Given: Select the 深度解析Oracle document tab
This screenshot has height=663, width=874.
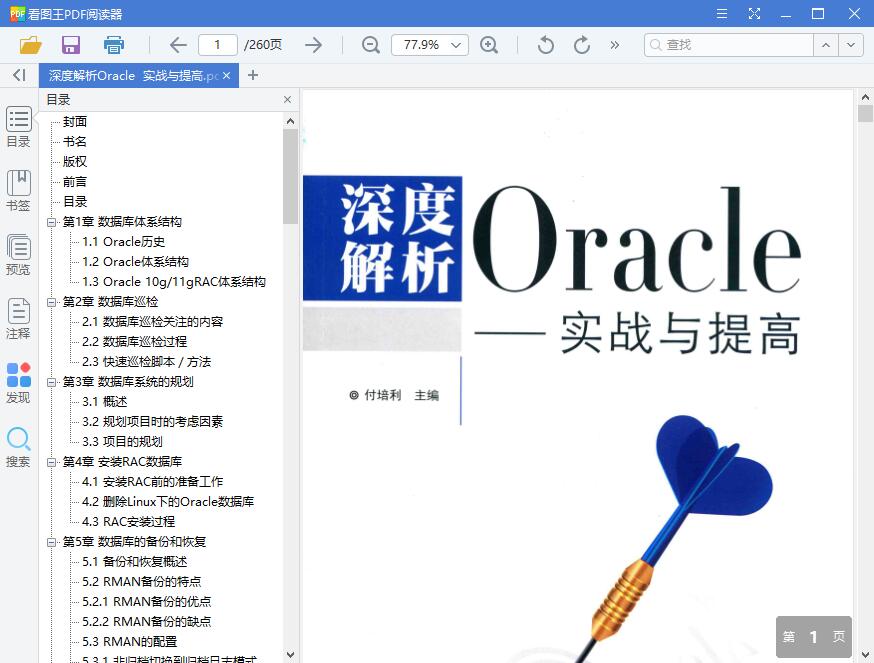Looking at the screenshot, I should point(133,75).
